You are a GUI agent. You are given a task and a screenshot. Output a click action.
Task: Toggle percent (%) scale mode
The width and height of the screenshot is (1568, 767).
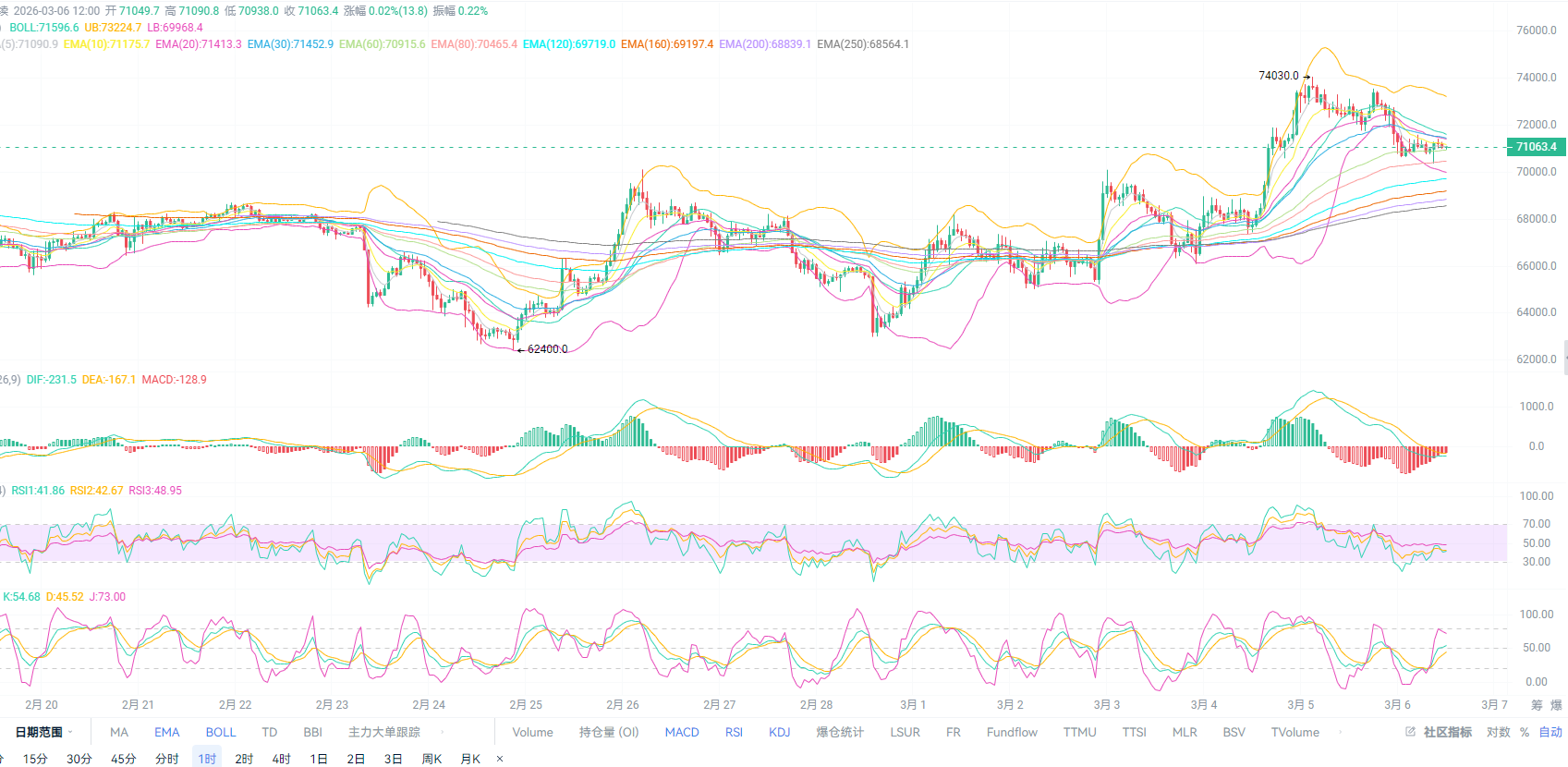(x=1525, y=732)
